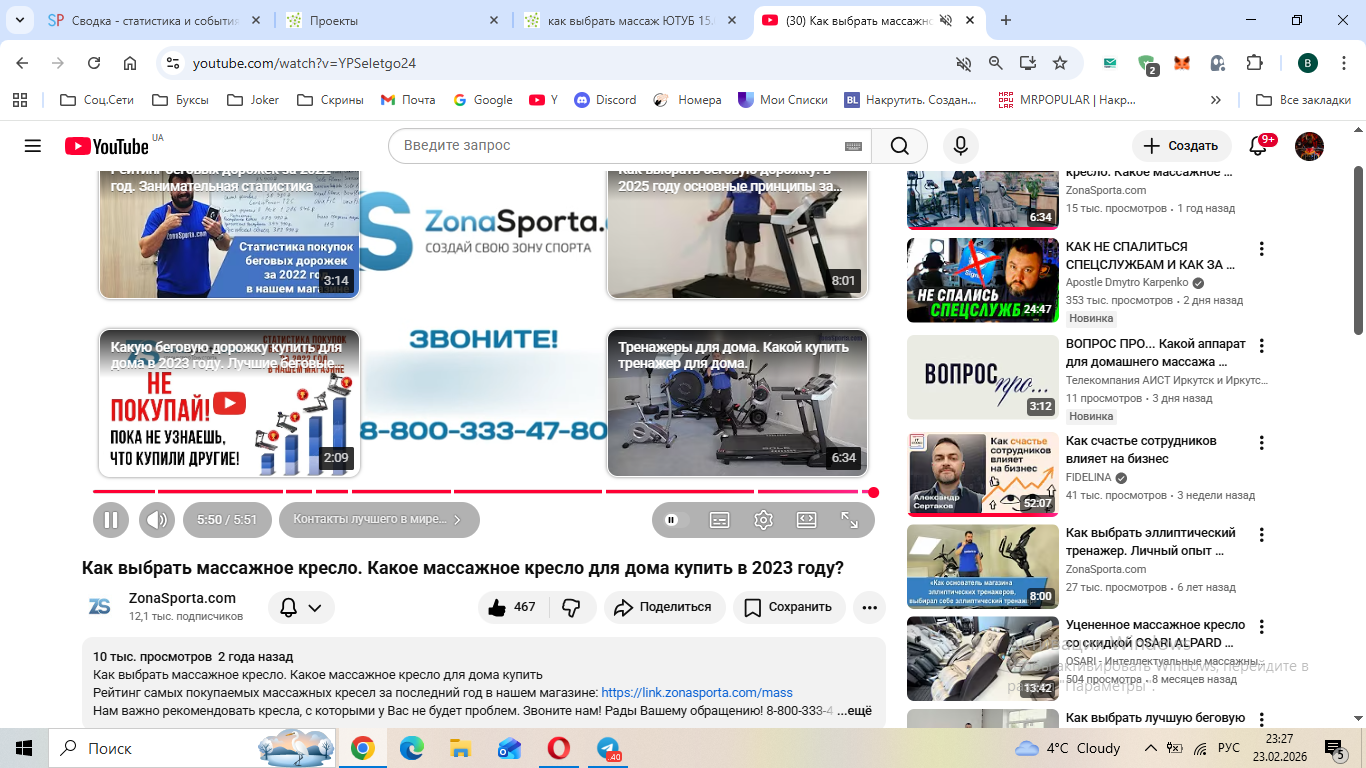This screenshot has width=1366, height=768.
Task: Open the on-screen keyboard in search box
Action: click(853, 146)
